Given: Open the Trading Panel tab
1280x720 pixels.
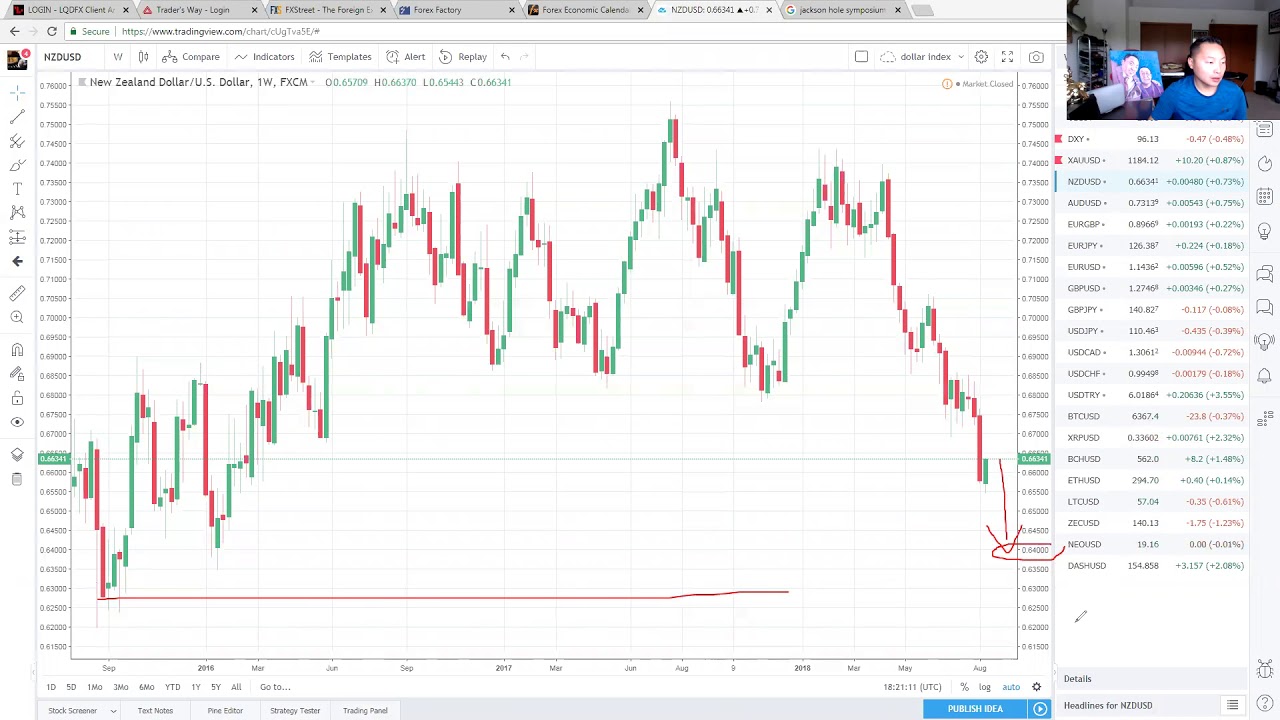Looking at the screenshot, I should tap(365, 711).
